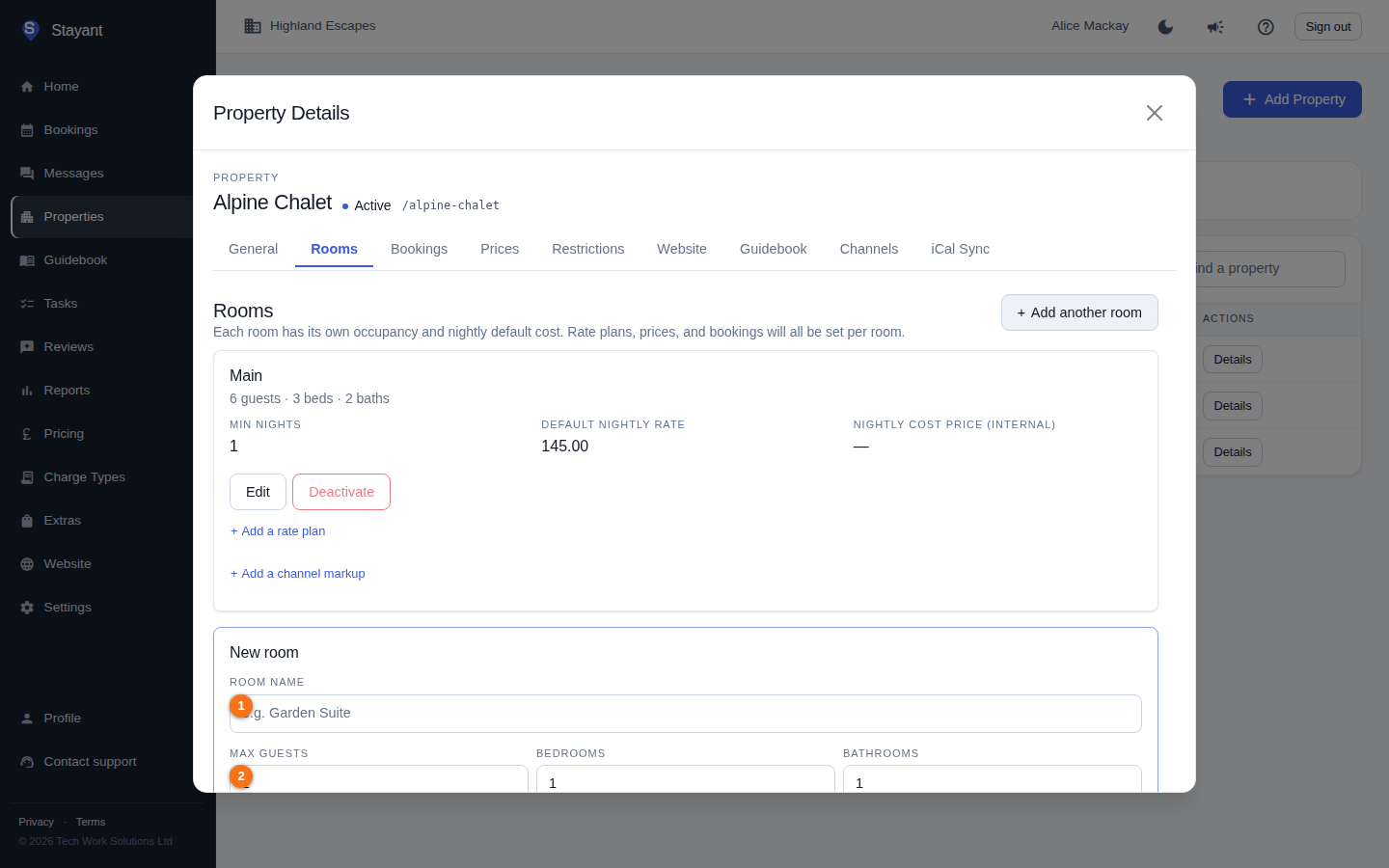The width and height of the screenshot is (1389, 868).
Task: Open Bookings calendar icon in sidebar
Action: pos(27,130)
